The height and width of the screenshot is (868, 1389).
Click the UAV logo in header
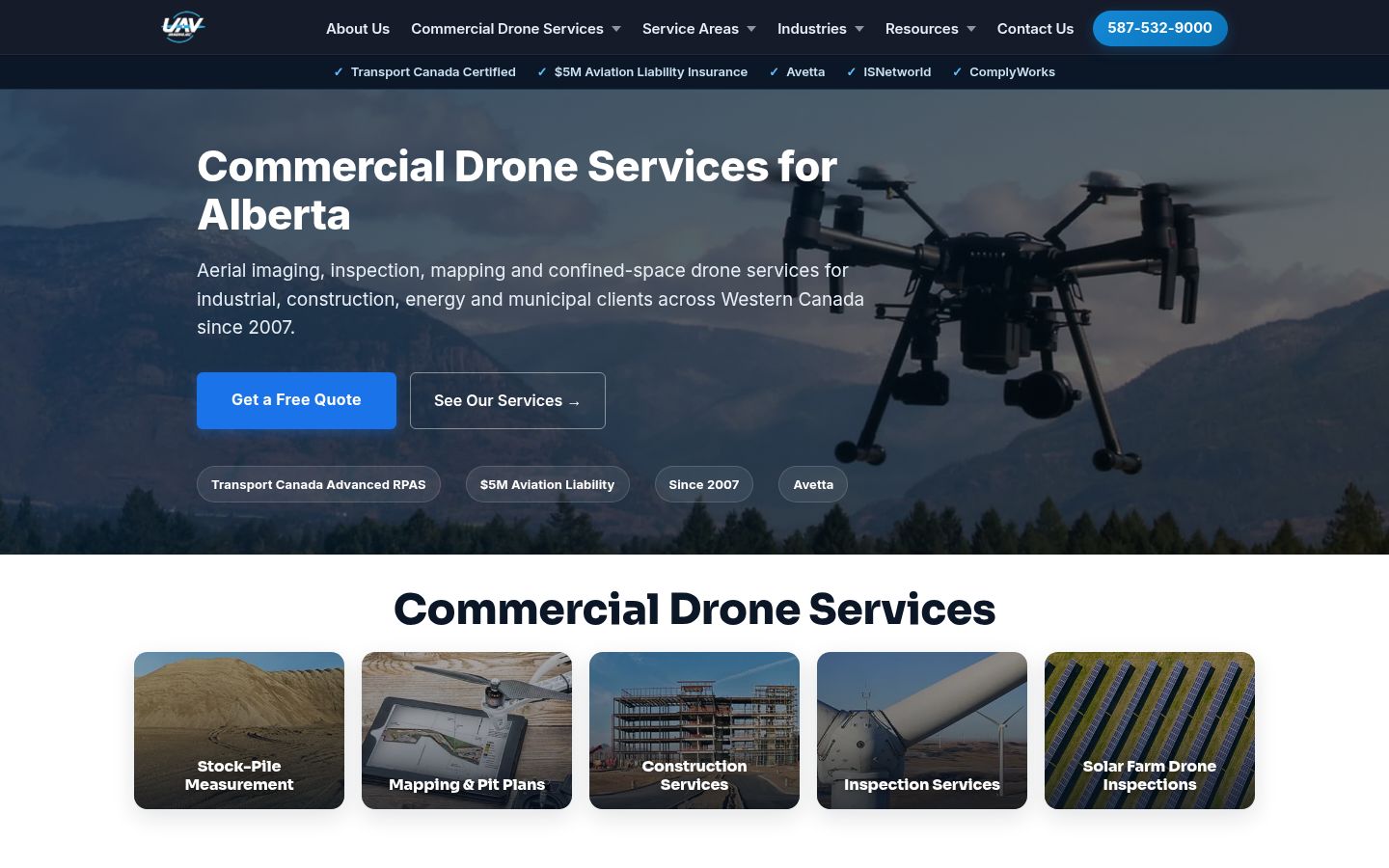[183, 27]
